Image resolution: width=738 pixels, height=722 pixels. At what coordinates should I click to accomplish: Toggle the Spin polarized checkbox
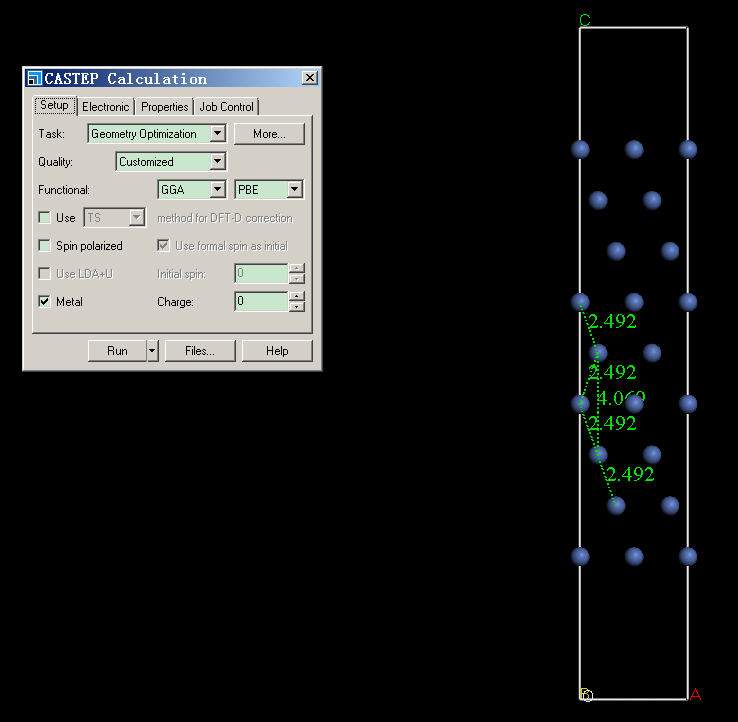pos(44,245)
